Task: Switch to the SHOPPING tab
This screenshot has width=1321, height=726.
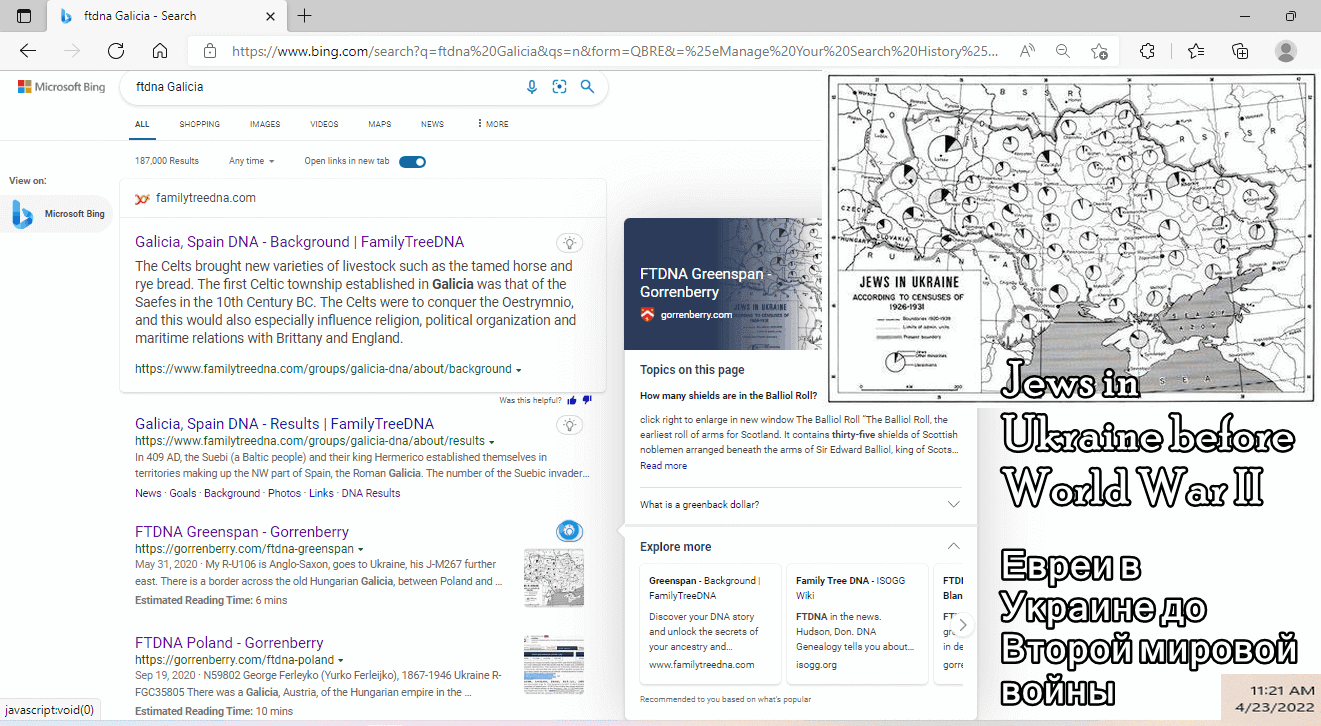Action: click(199, 124)
